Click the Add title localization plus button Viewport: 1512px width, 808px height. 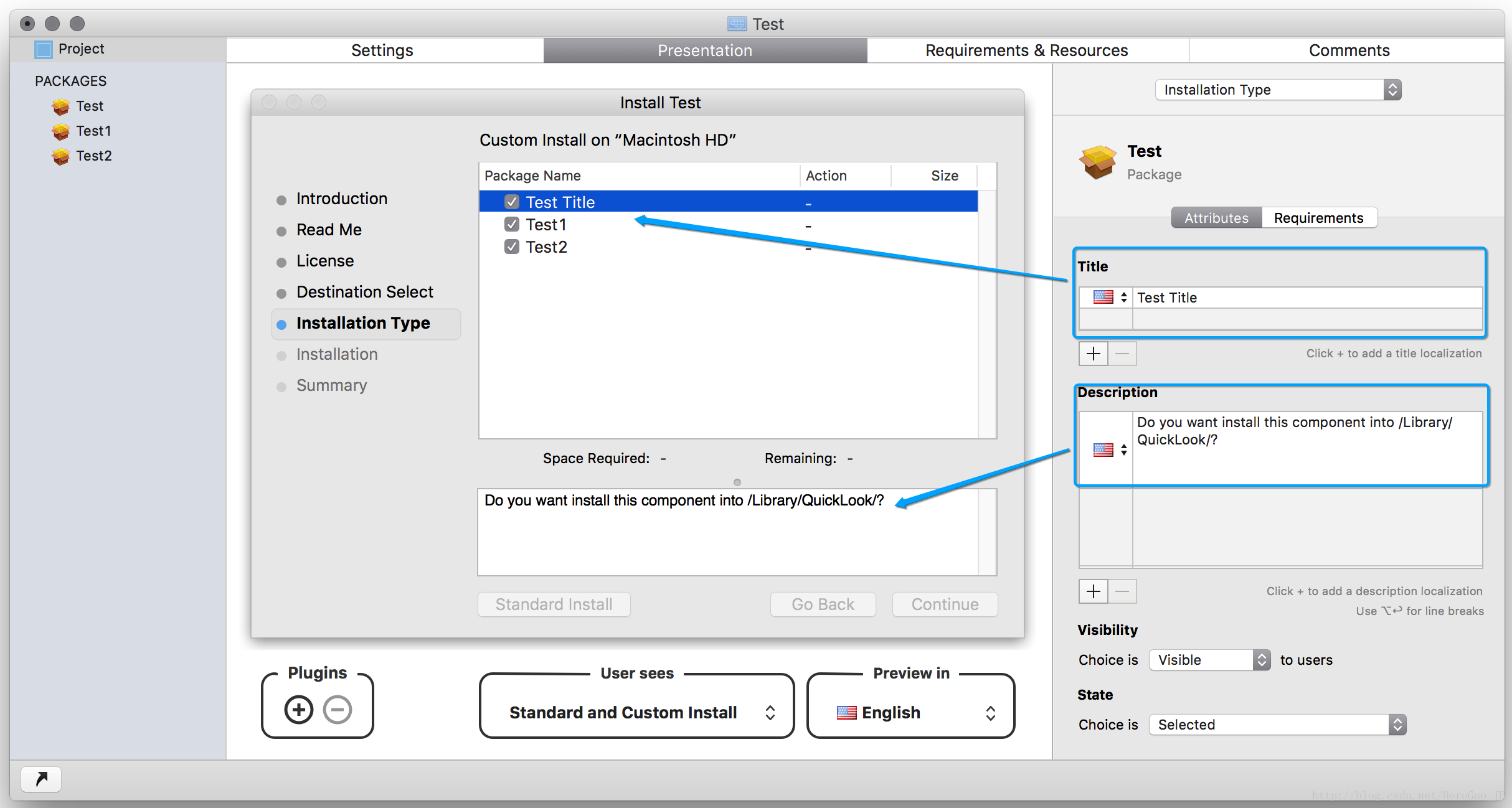pos(1093,353)
